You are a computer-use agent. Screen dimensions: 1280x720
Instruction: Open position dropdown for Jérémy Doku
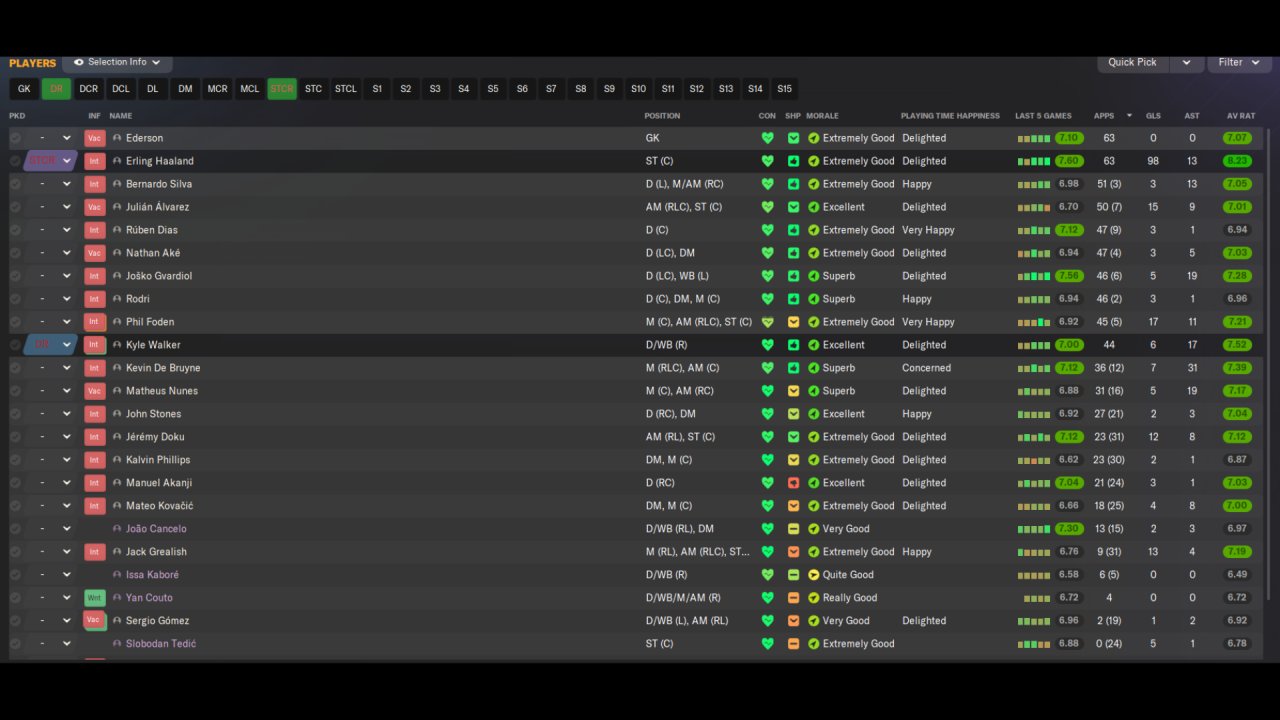(67, 437)
